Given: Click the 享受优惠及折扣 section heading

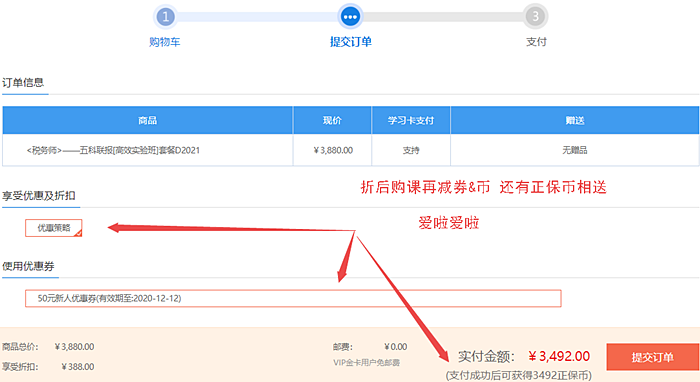Looking at the screenshot, I should 39,196.
